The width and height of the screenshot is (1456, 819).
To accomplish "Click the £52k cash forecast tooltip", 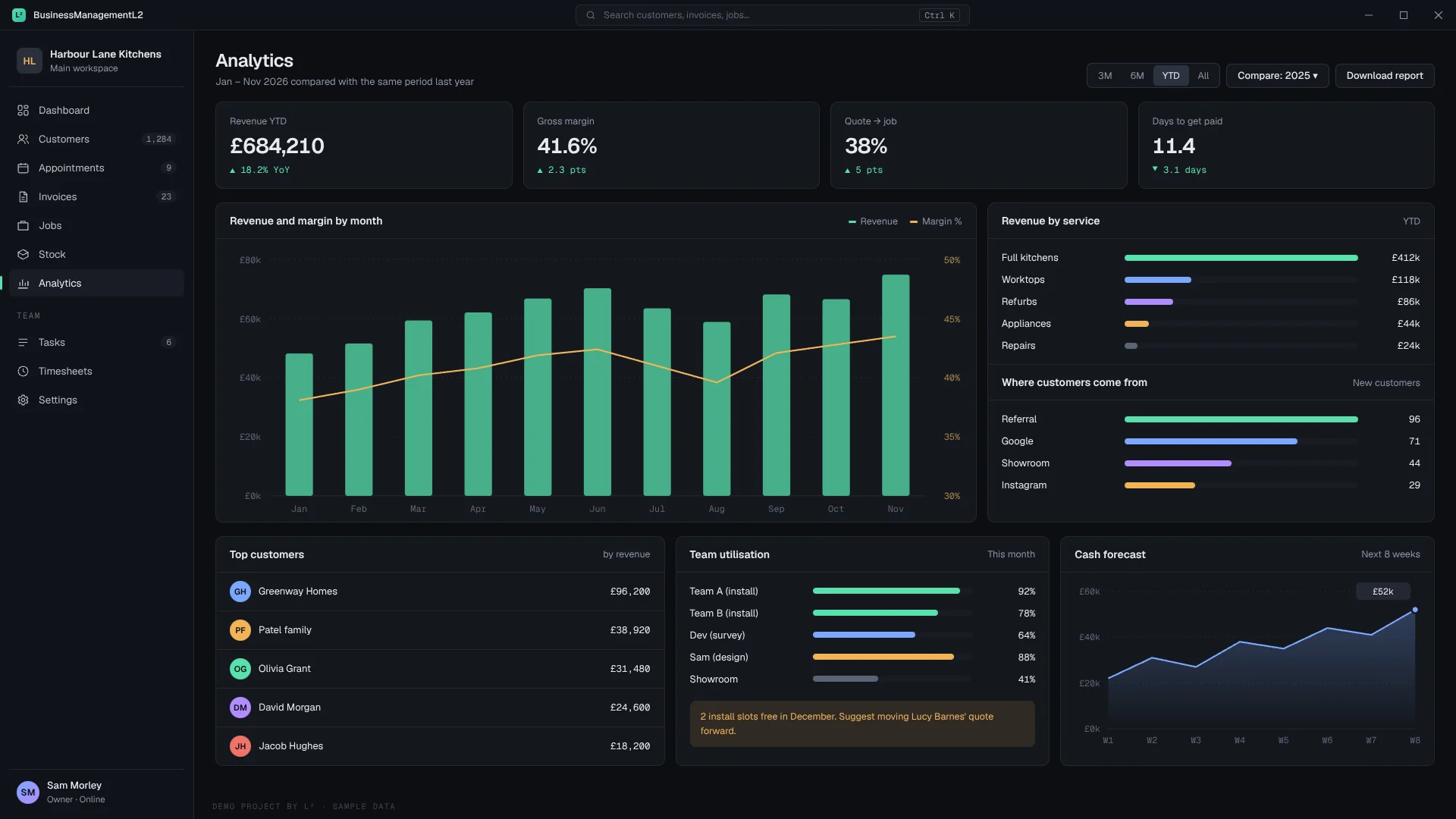I will (1383, 591).
